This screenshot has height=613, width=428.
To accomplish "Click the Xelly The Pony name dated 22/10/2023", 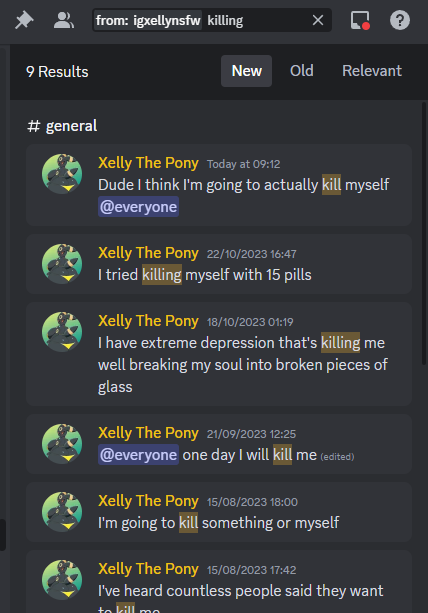I will pos(148,253).
